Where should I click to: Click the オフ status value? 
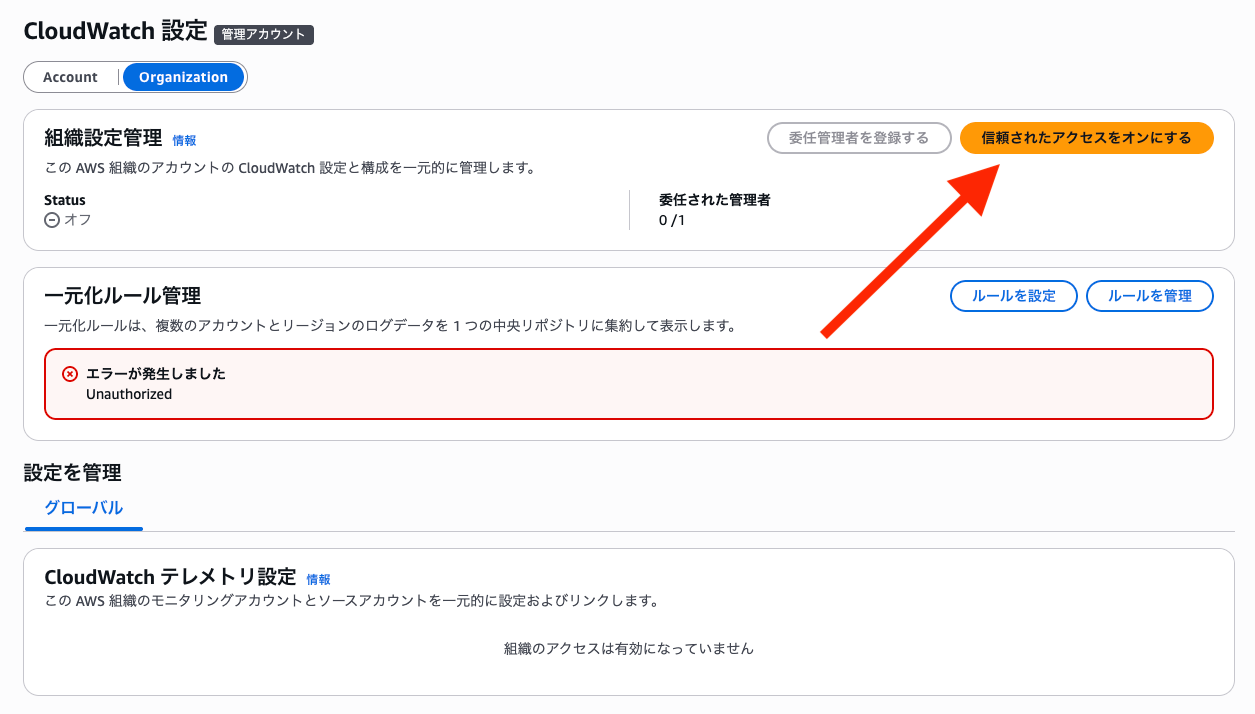pyautogui.click(x=78, y=219)
